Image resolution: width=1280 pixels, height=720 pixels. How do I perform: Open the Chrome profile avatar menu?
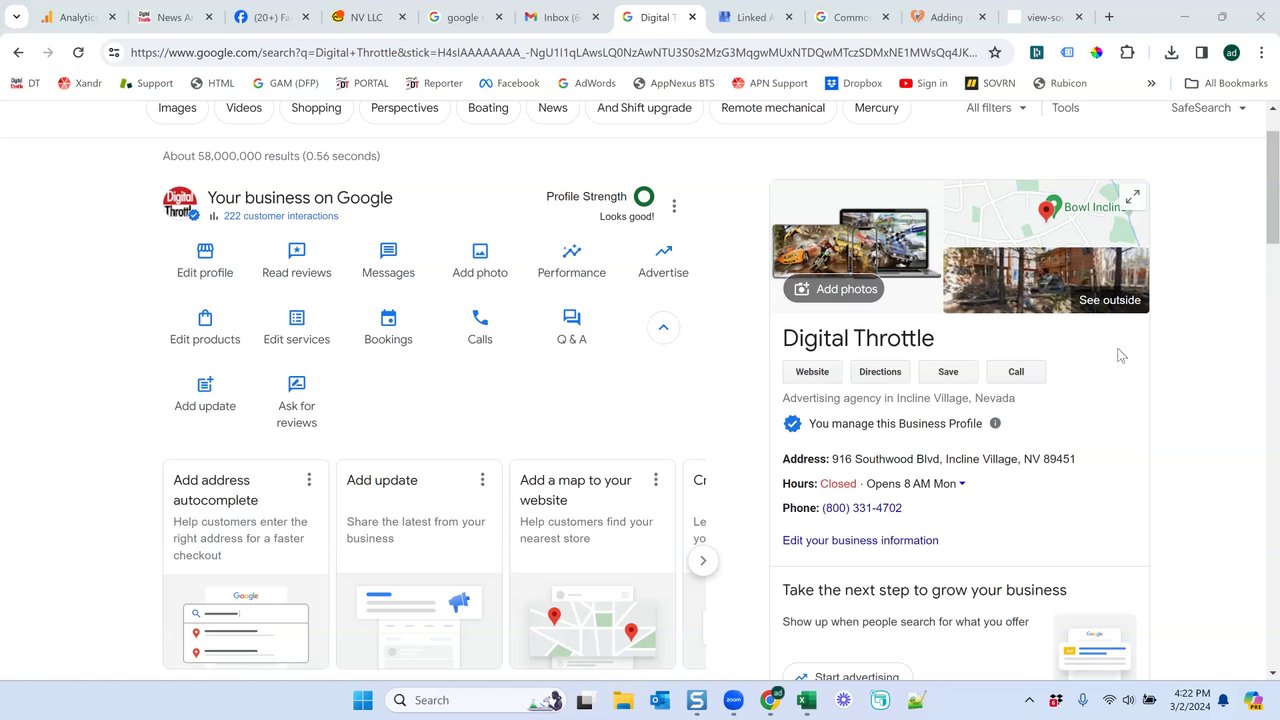1232,52
